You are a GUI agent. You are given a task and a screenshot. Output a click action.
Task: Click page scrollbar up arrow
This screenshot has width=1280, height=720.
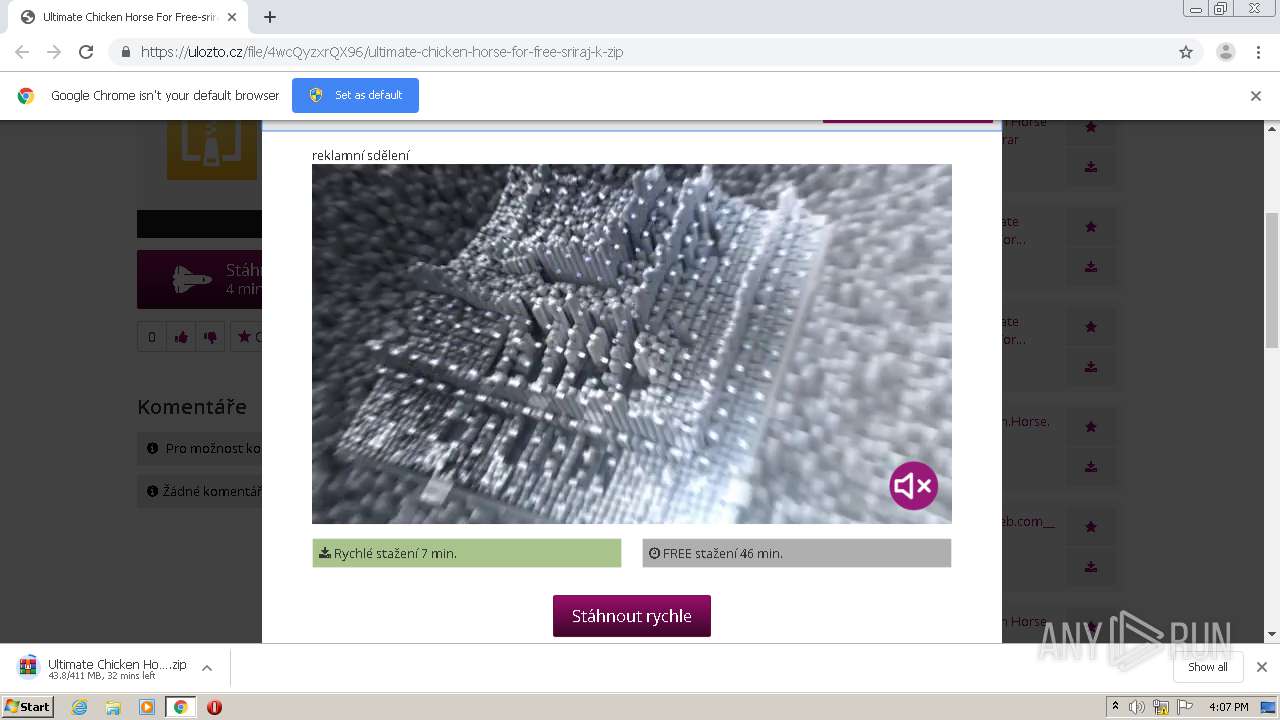(1272, 129)
